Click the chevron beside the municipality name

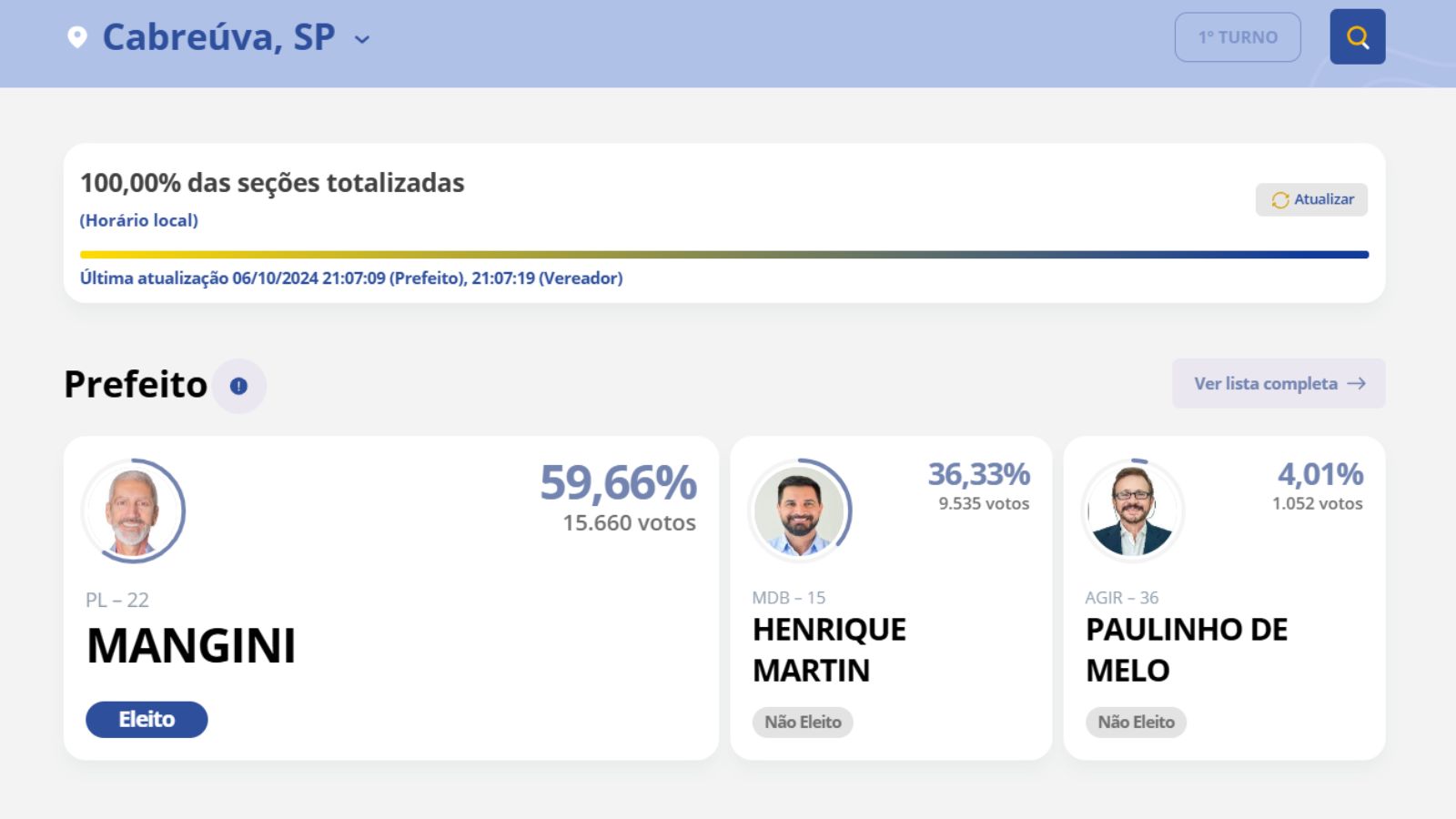pos(362,40)
